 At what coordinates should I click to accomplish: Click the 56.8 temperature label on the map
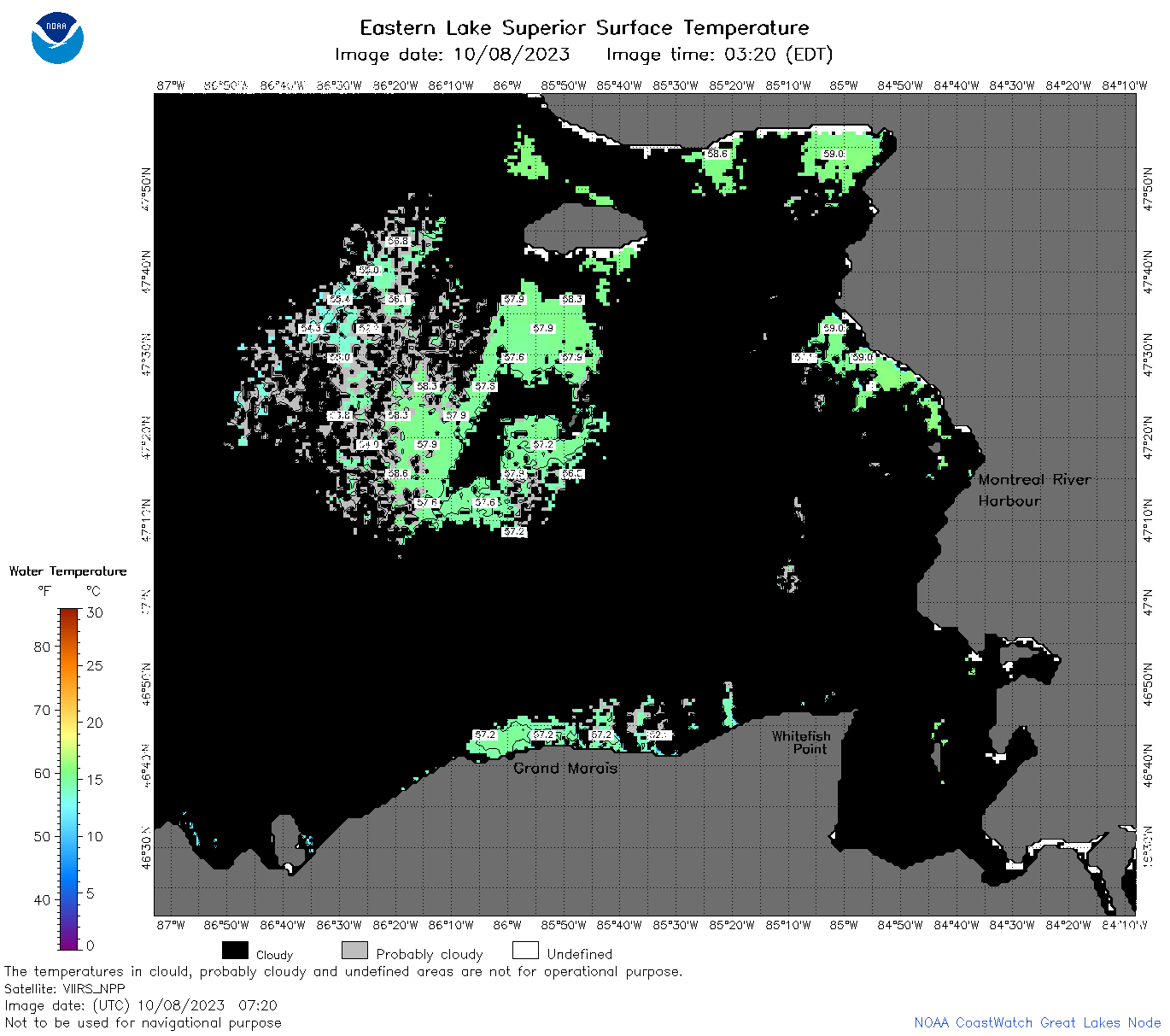[397, 241]
